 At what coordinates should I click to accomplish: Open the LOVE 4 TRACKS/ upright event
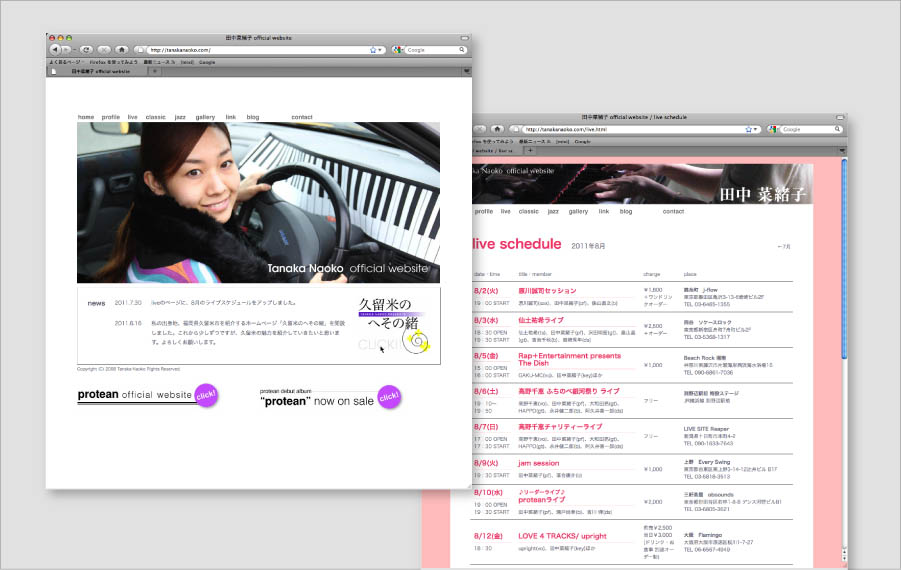tap(562, 536)
